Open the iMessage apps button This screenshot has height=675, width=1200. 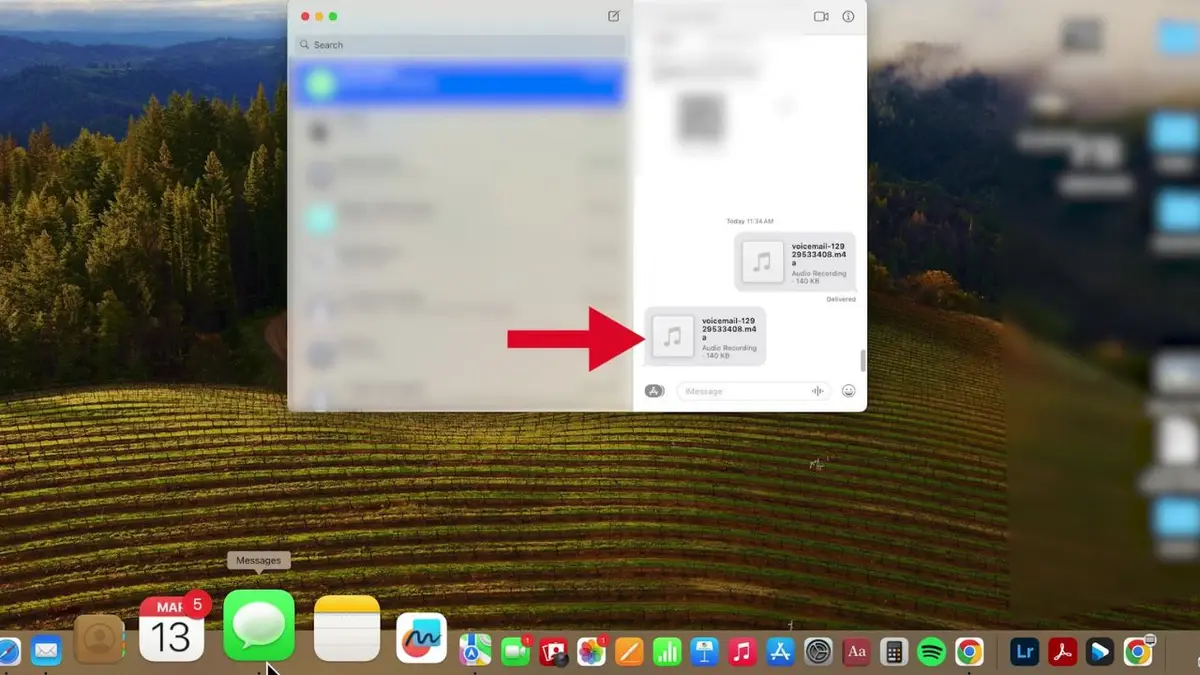(655, 391)
